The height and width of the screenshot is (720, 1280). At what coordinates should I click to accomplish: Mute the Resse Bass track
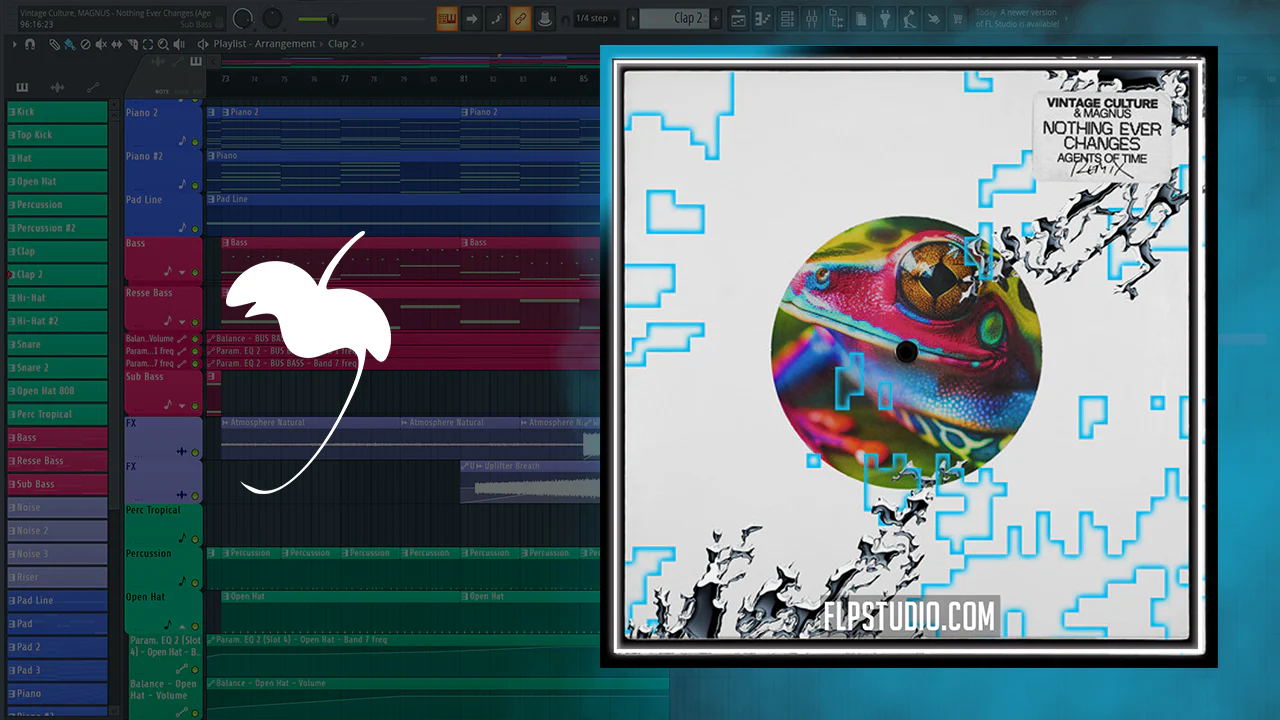click(195, 322)
